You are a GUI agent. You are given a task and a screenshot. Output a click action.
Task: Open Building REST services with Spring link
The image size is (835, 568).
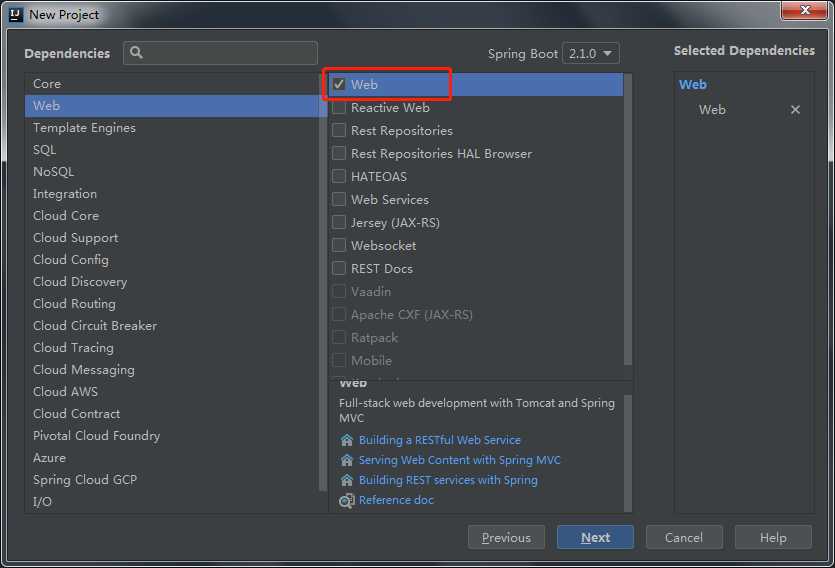tap(448, 480)
